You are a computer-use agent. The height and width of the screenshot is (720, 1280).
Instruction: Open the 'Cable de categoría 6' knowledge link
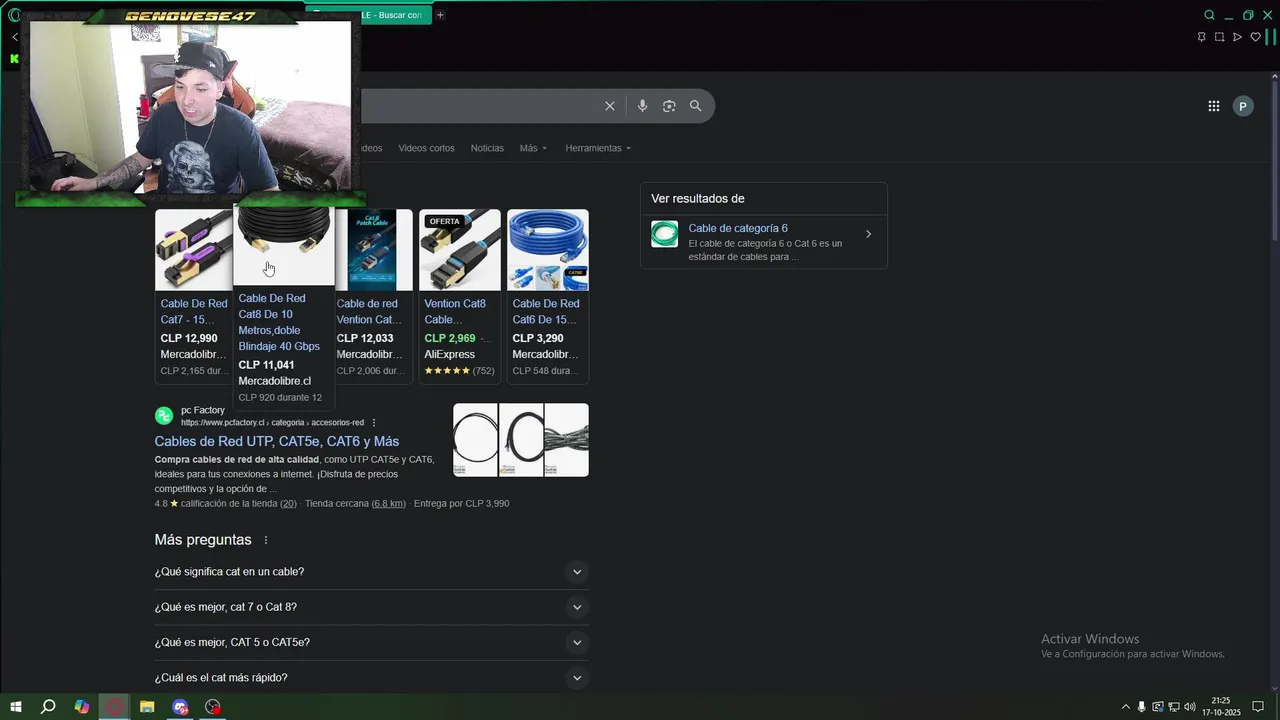click(x=738, y=228)
